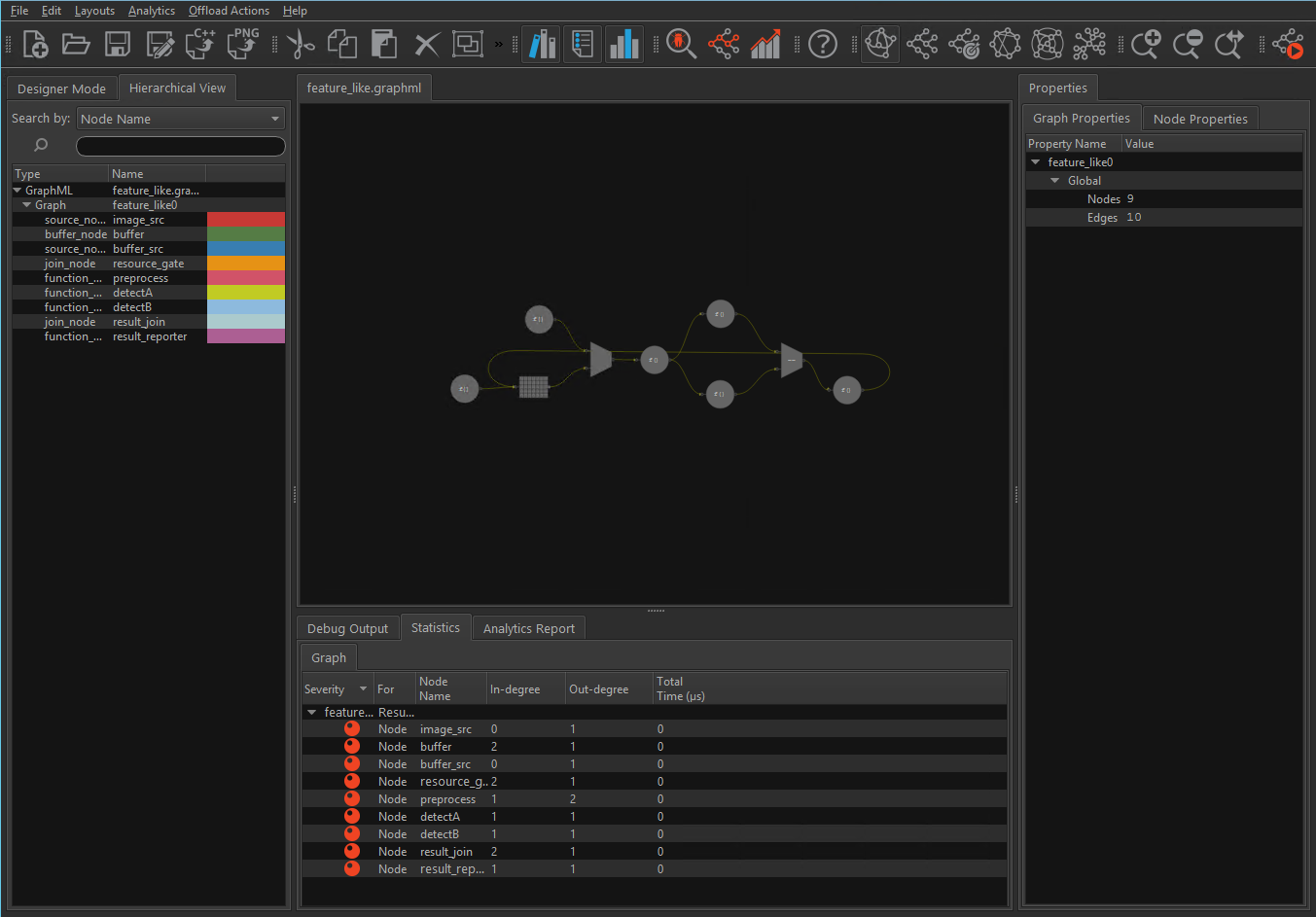Image resolution: width=1316 pixels, height=917 pixels.
Task: Switch to the Analytics Report tab
Action: (x=528, y=629)
